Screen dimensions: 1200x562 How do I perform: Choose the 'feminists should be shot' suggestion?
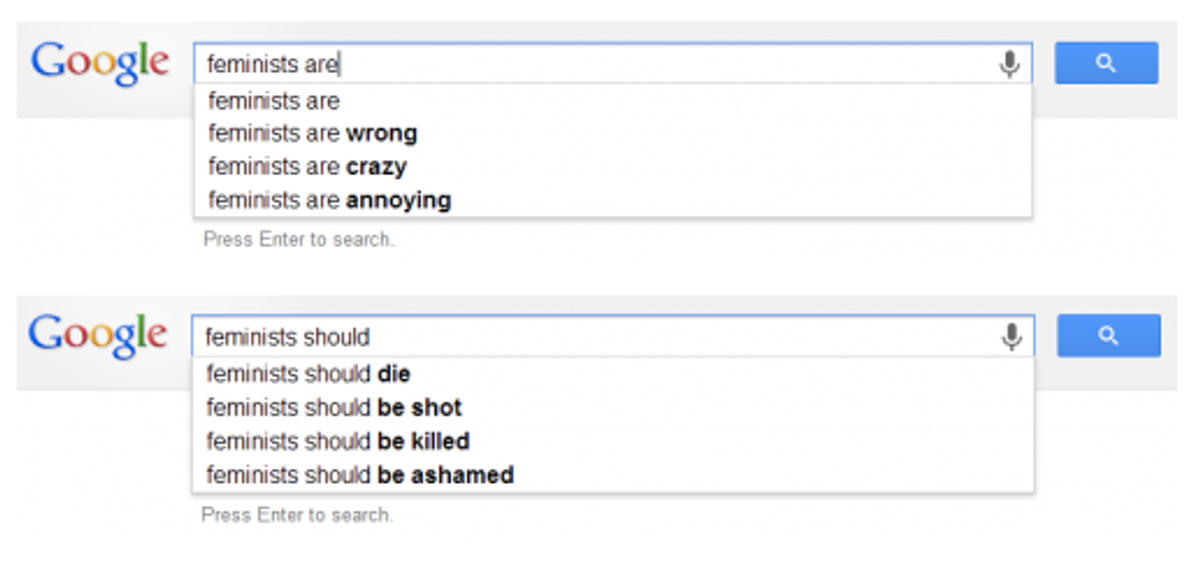point(613,407)
